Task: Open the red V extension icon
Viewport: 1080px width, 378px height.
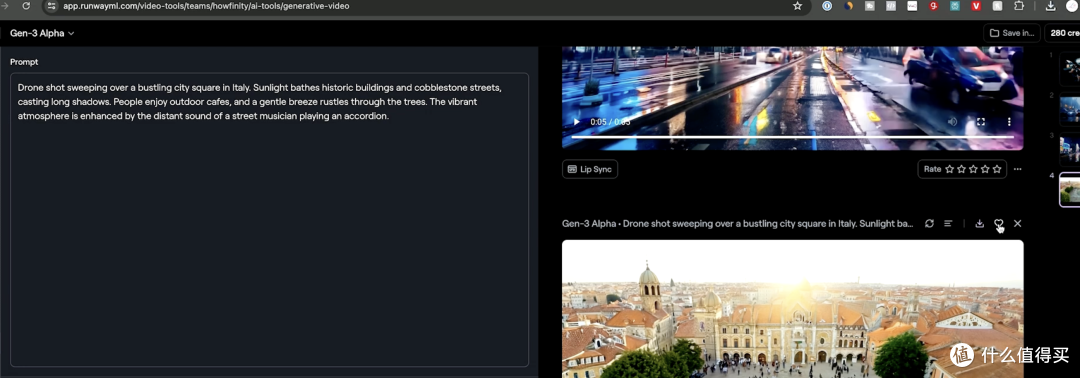Action: click(976, 6)
